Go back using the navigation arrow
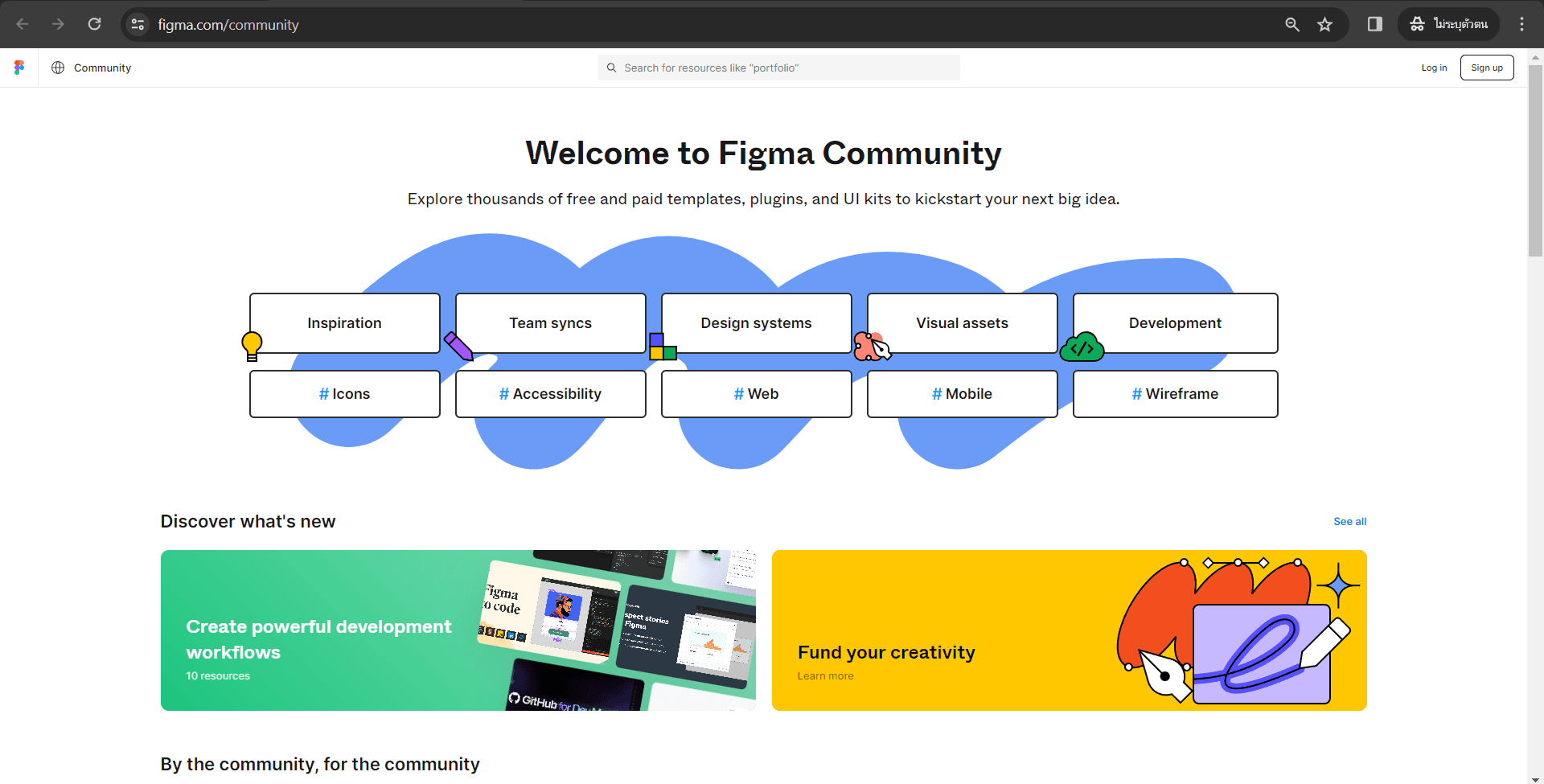1544x784 pixels. coord(23,24)
